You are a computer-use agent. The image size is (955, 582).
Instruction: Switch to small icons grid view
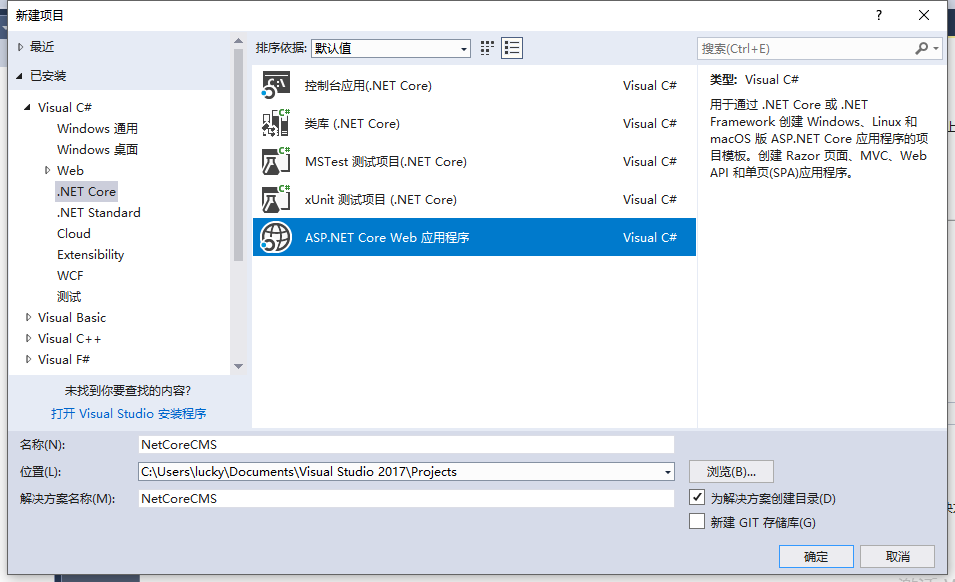[487, 48]
